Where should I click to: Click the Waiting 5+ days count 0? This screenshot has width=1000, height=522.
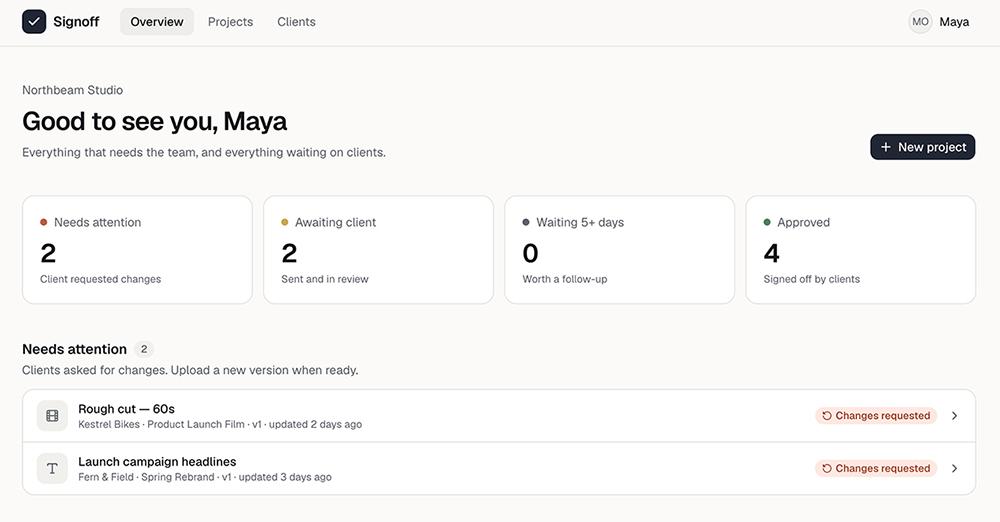coord(530,253)
